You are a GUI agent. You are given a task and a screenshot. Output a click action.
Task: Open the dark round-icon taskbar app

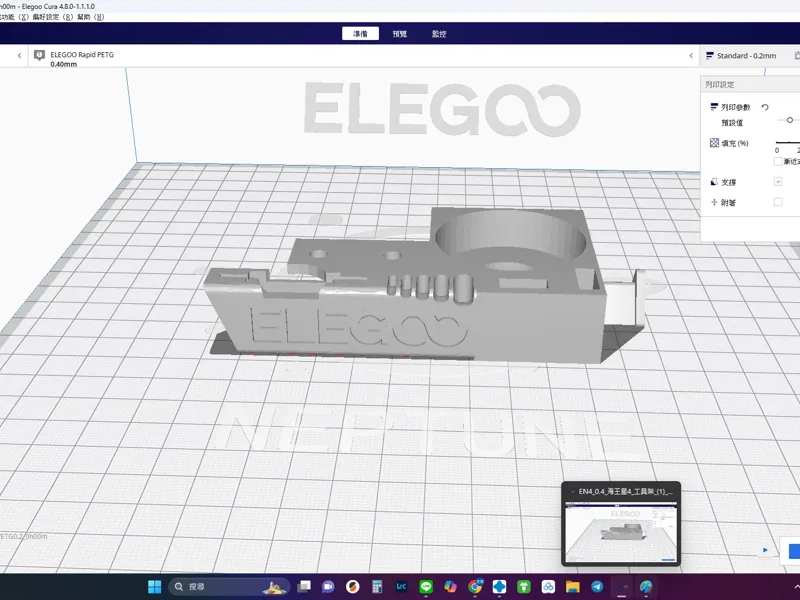[x=352, y=587]
